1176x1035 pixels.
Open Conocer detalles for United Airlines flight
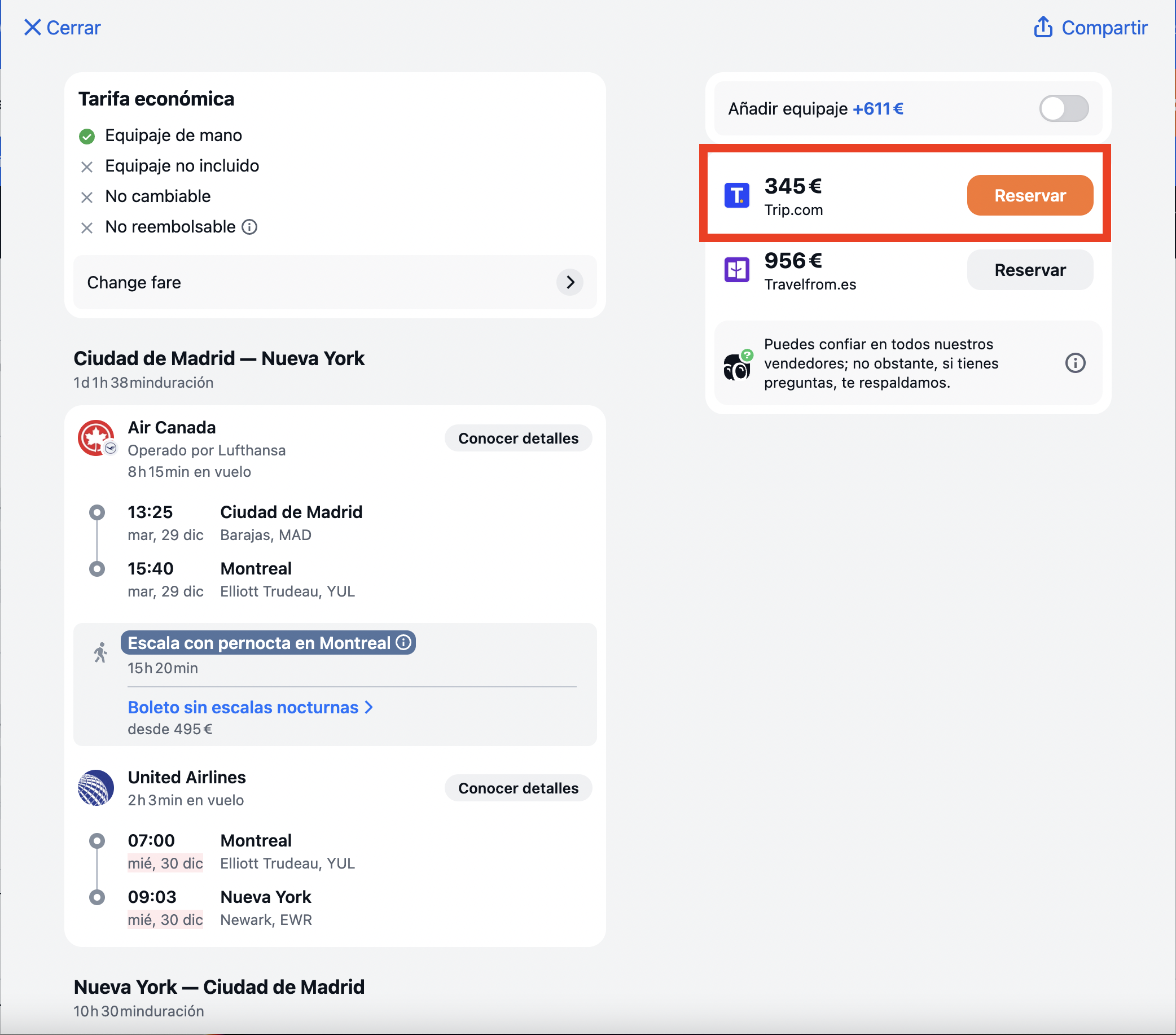click(518, 788)
